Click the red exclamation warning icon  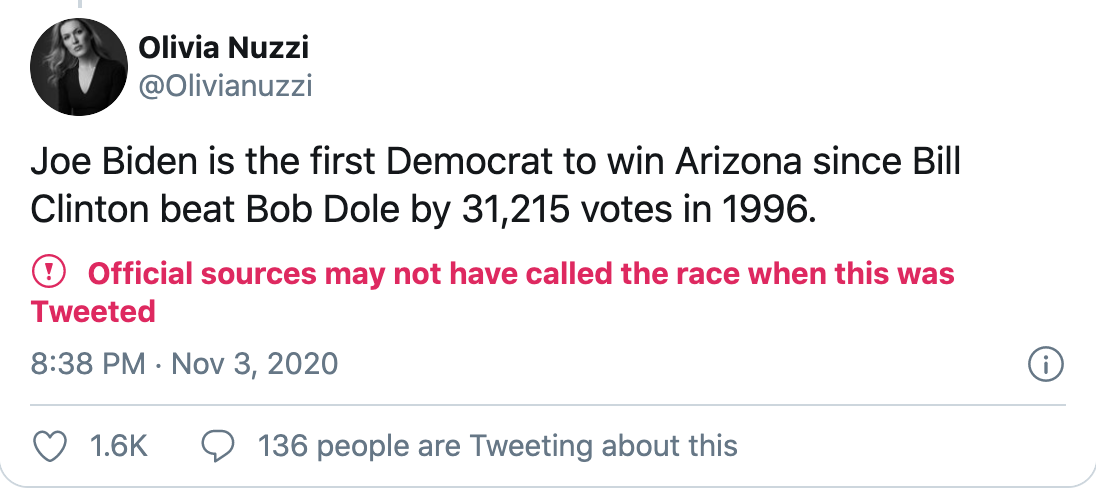[49, 272]
